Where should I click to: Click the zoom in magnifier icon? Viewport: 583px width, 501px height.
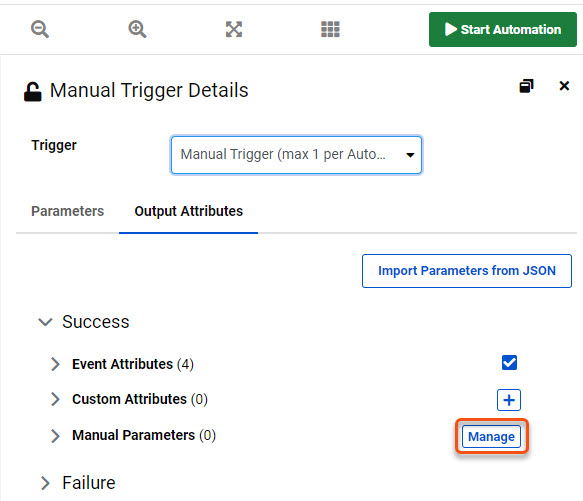click(x=137, y=29)
